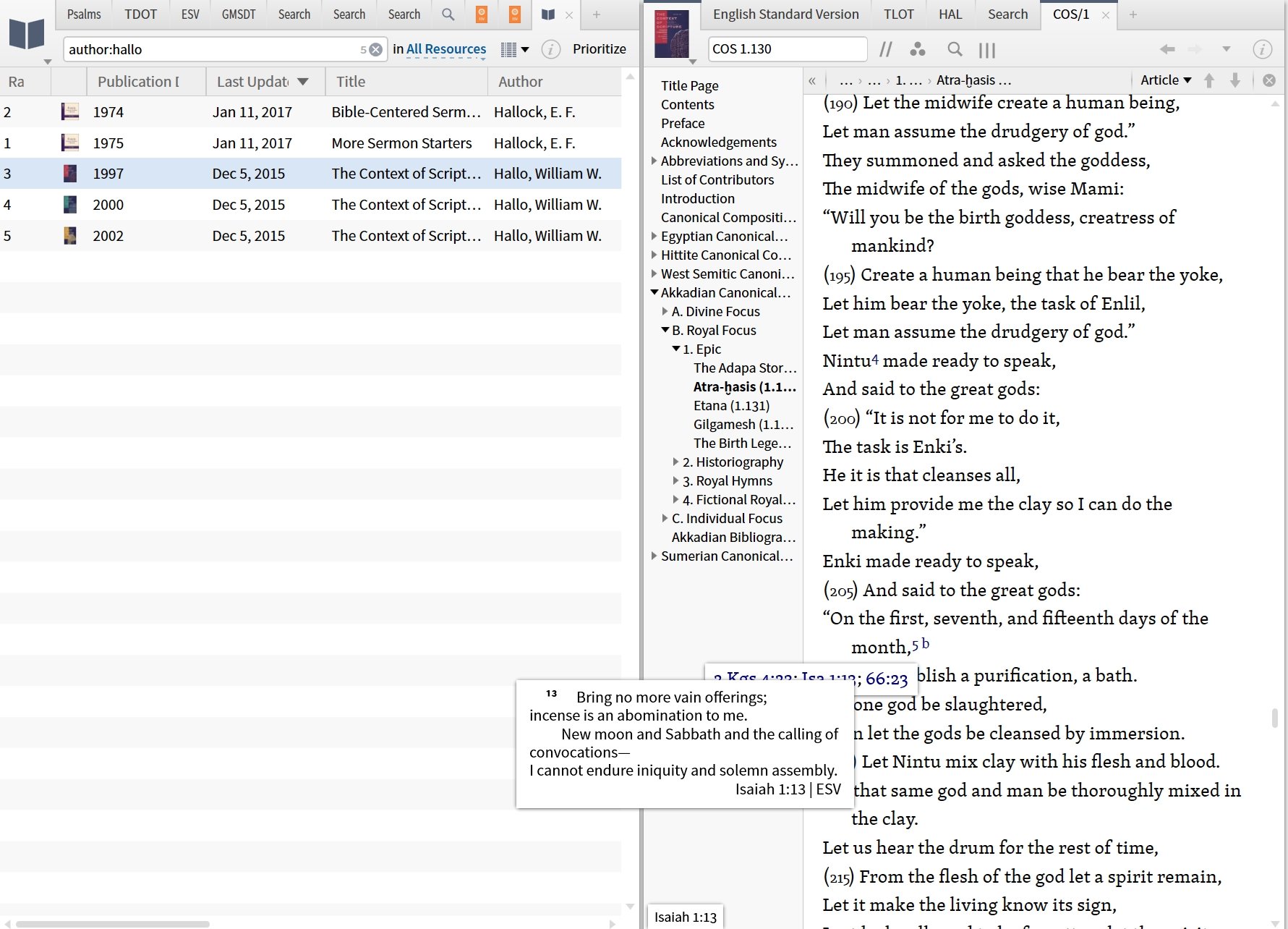Switch to the English Standard Version tab
Viewport: 1288px width, 929px height.
pyautogui.click(x=786, y=14)
